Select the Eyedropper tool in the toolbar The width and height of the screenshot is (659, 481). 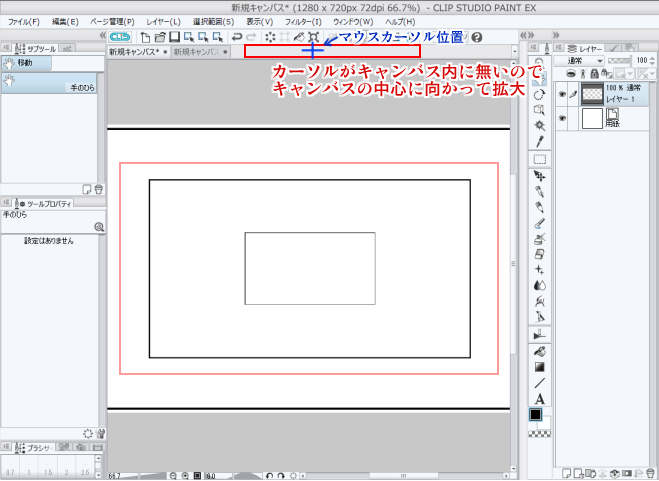(x=539, y=142)
